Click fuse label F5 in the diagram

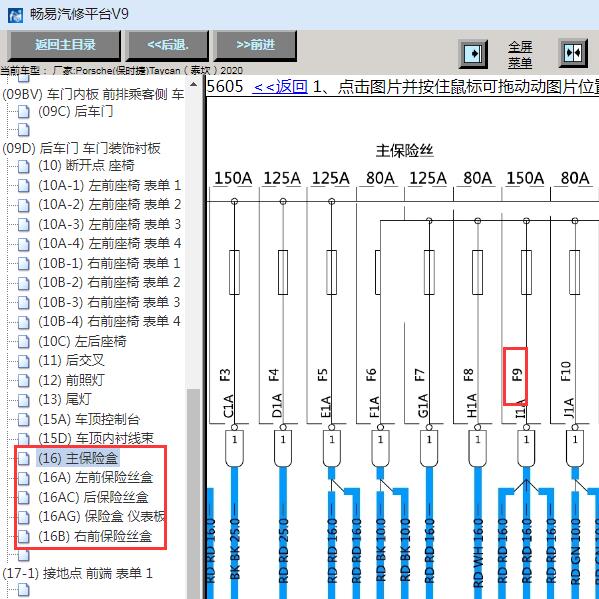click(x=322, y=374)
